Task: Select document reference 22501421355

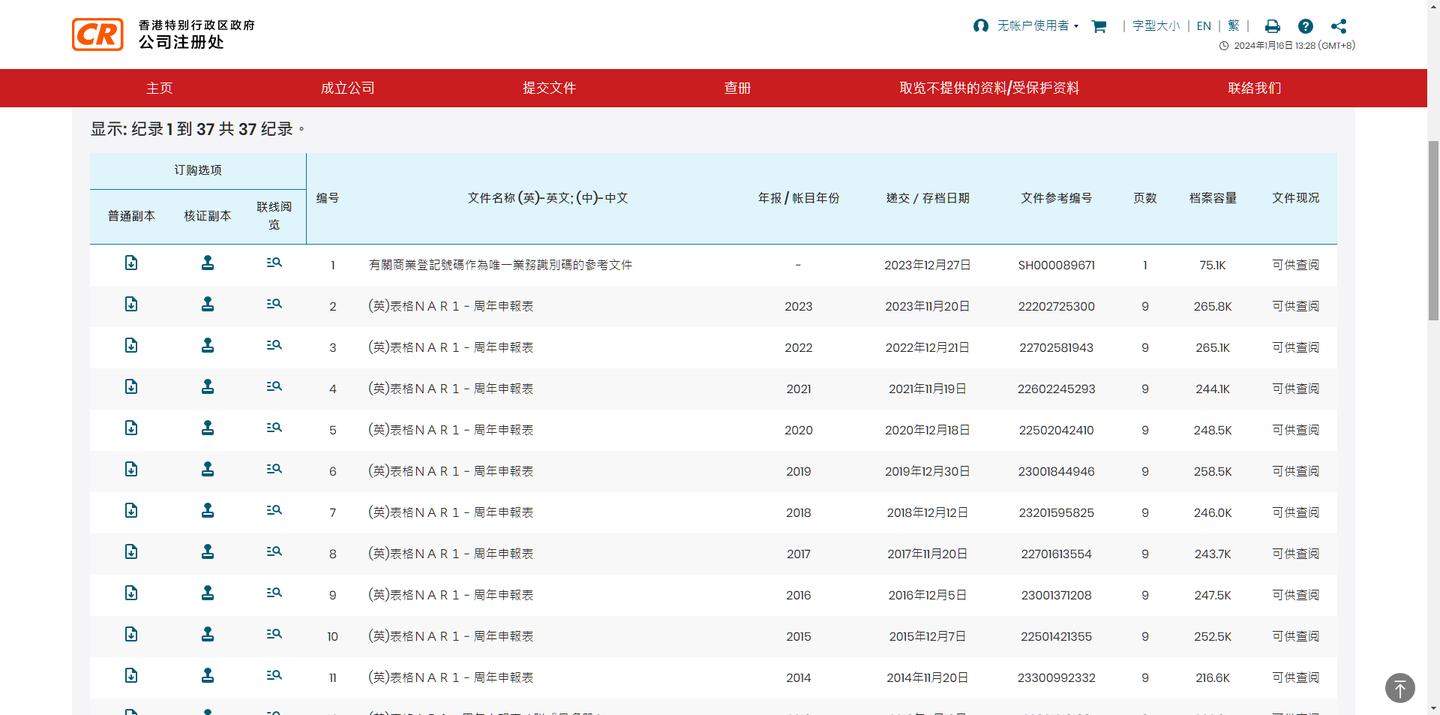Action: click(1056, 636)
